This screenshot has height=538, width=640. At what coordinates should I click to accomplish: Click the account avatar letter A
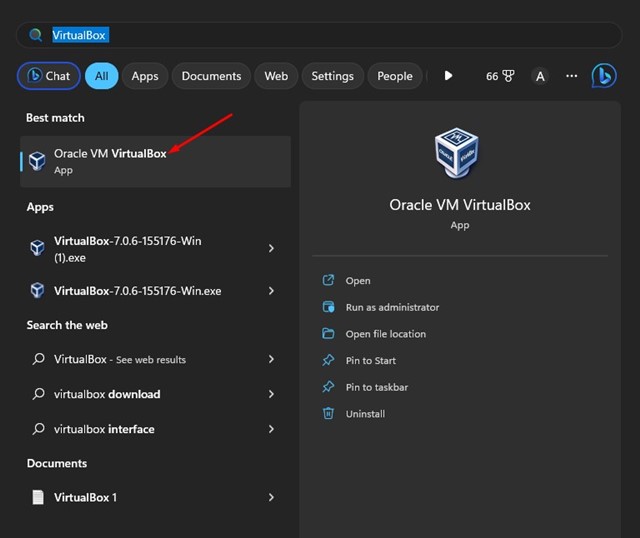tap(540, 76)
